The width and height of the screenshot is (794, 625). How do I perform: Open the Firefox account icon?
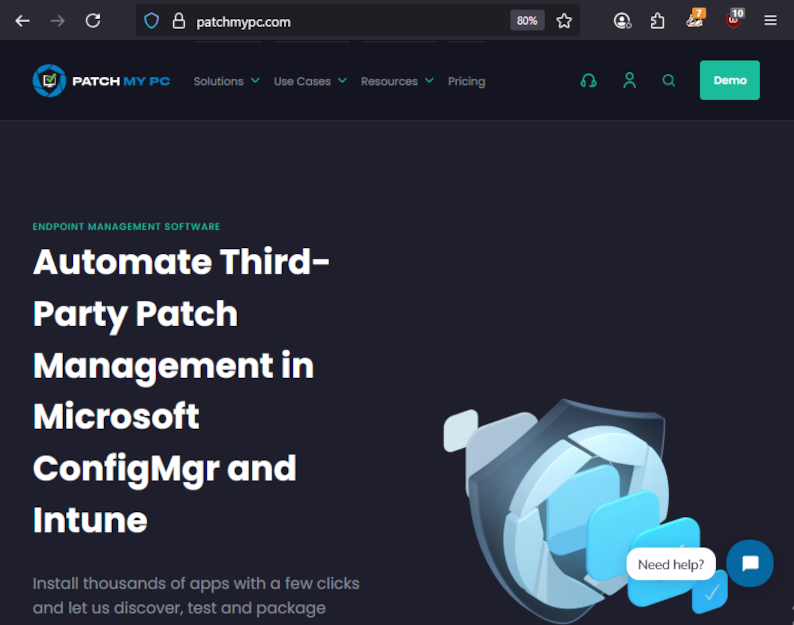pyautogui.click(x=622, y=21)
